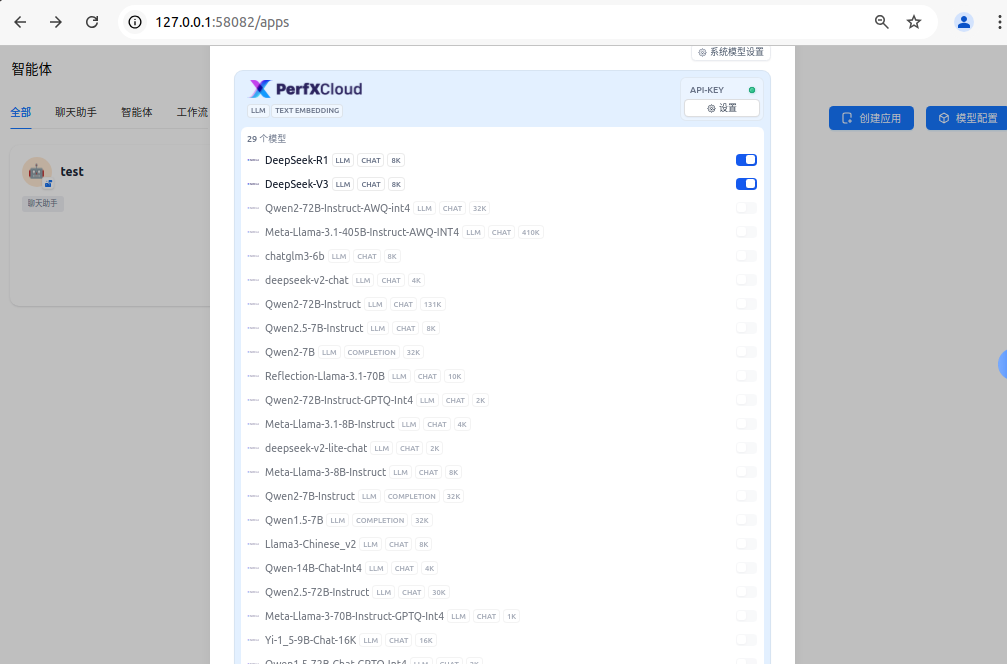
Task: Click the TEXT EMBEDDING tag under PerfXCloud
Action: [307, 110]
